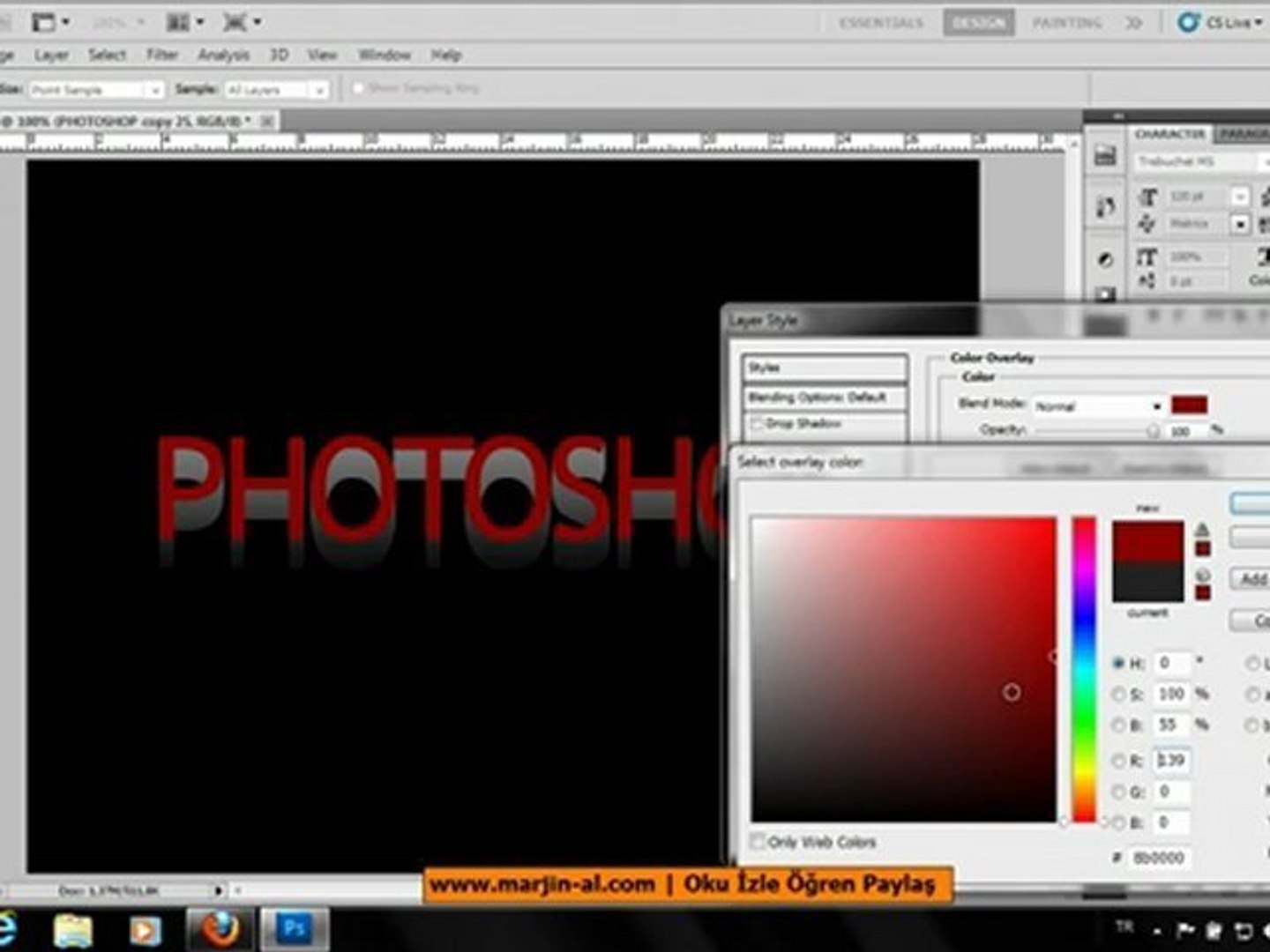
Task: Click the CS Live icon
Action: [1189, 22]
